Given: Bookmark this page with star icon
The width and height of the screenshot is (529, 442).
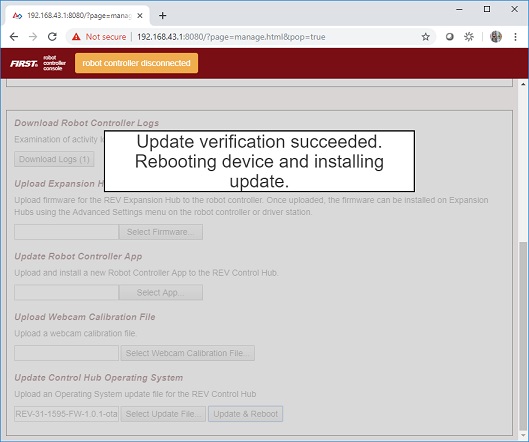Looking at the screenshot, I should click(x=425, y=37).
